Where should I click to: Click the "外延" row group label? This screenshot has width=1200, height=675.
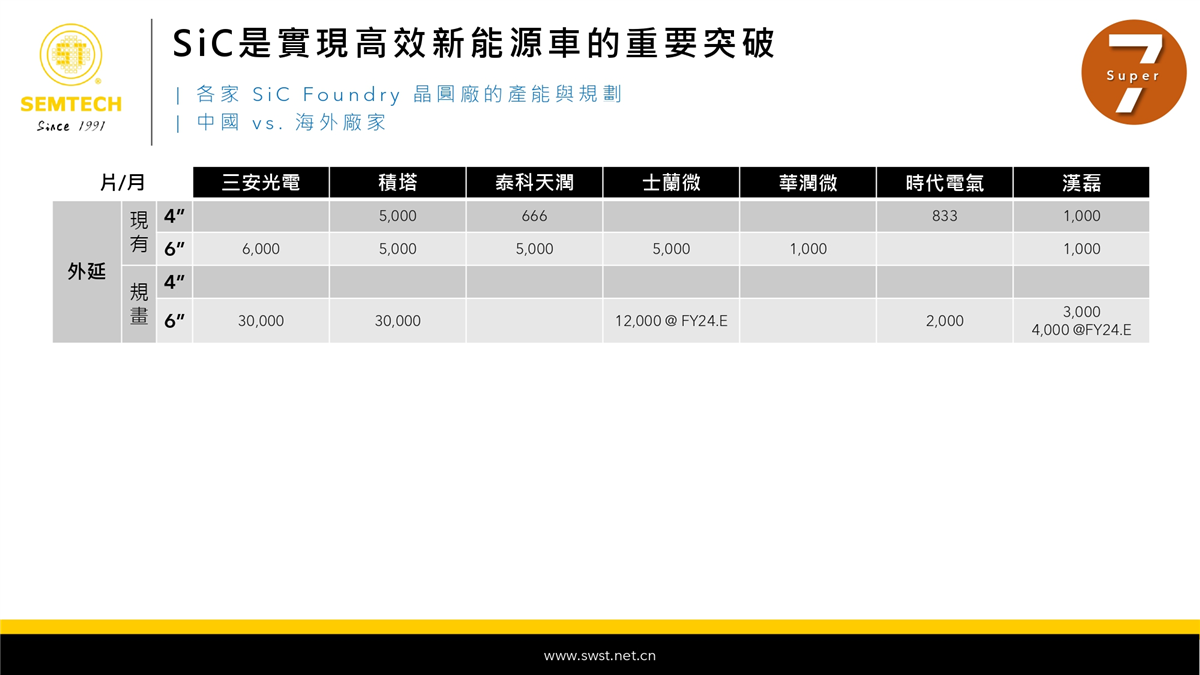(87, 272)
